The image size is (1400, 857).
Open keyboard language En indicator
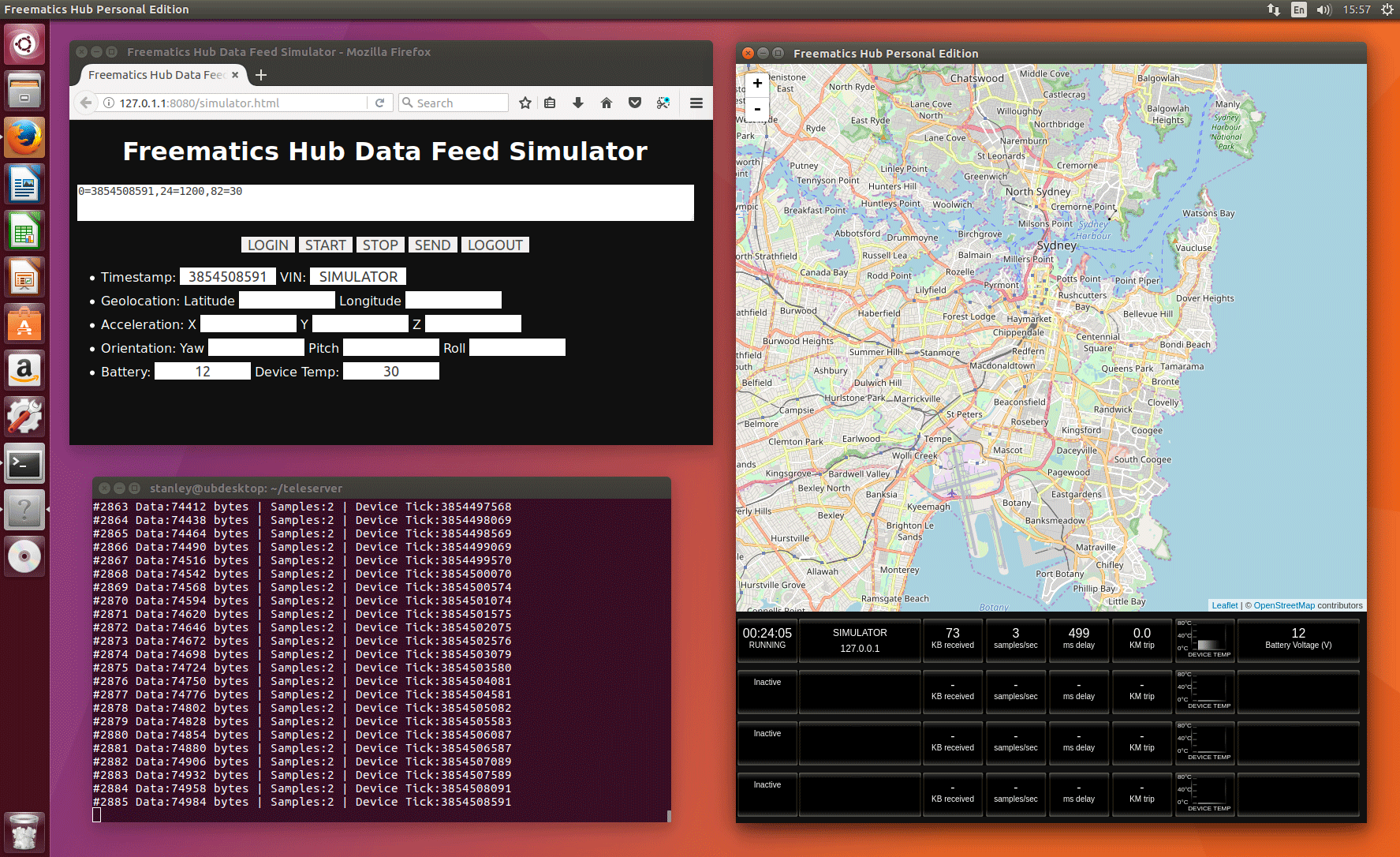(x=1298, y=9)
